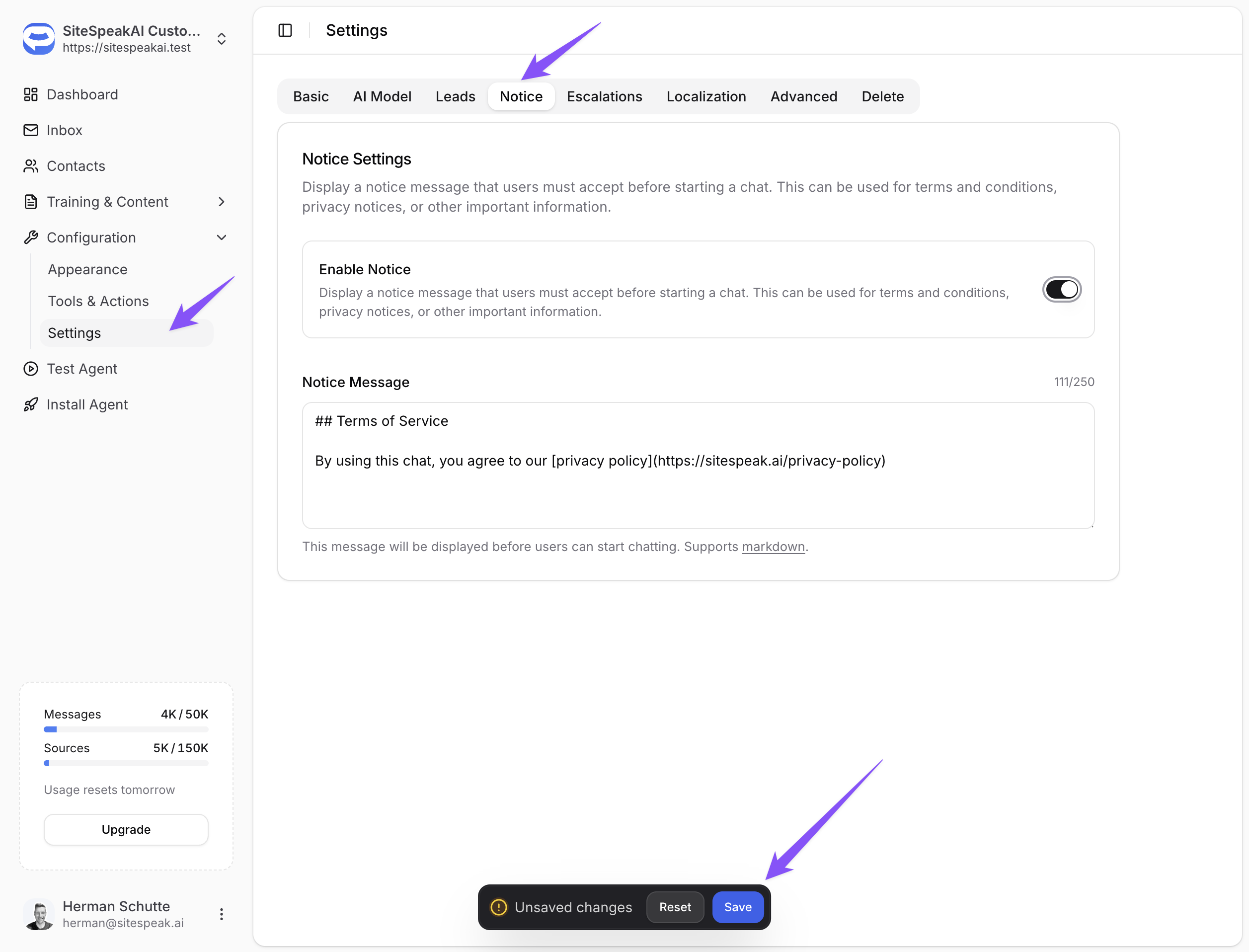Viewport: 1249px width, 952px height.
Task: Open the agent switcher chevrons
Action: click(x=222, y=39)
